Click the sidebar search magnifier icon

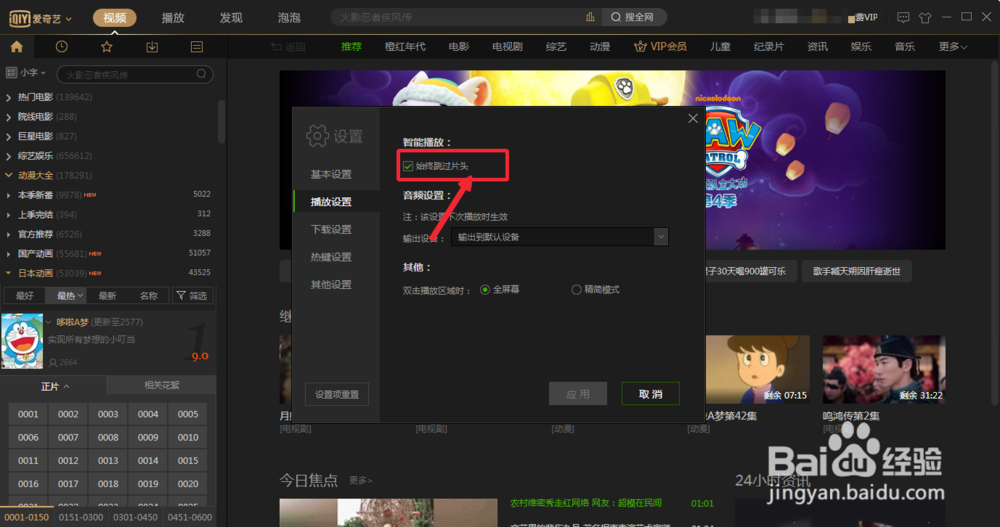201,74
